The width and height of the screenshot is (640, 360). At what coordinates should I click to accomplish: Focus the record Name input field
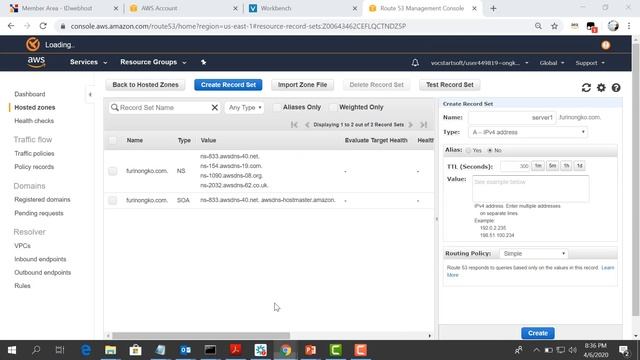(512, 118)
